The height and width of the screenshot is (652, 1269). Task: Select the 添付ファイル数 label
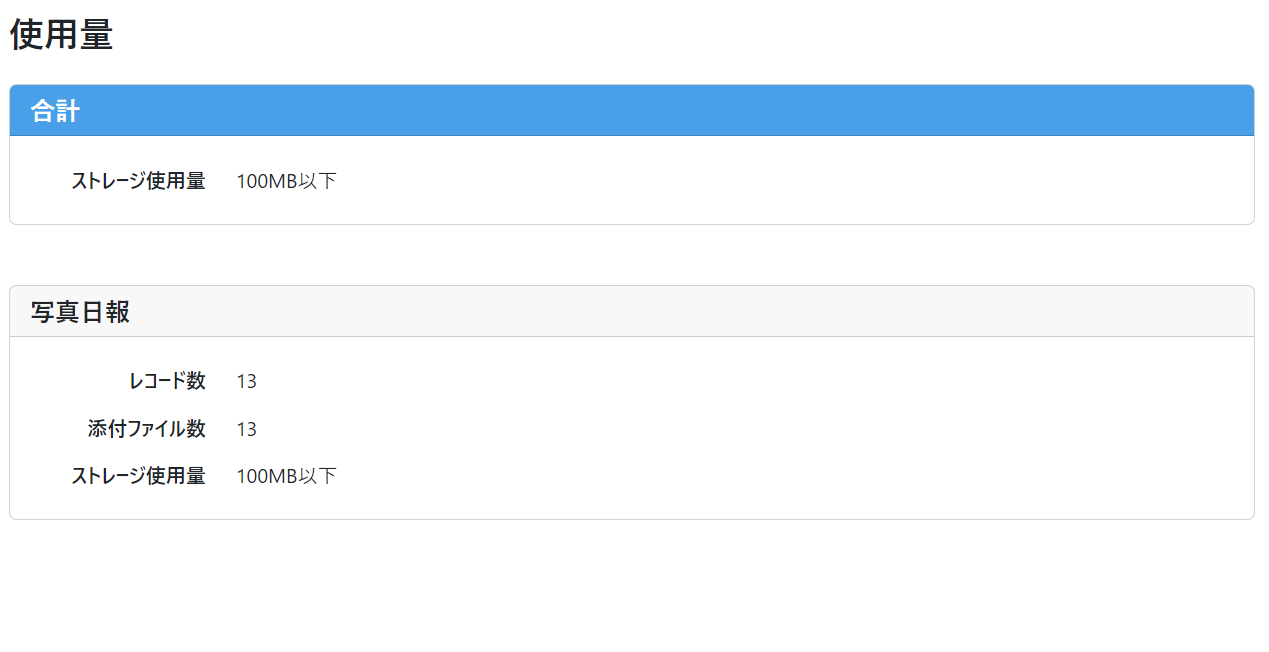pyautogui.click(x=147, y=429)
